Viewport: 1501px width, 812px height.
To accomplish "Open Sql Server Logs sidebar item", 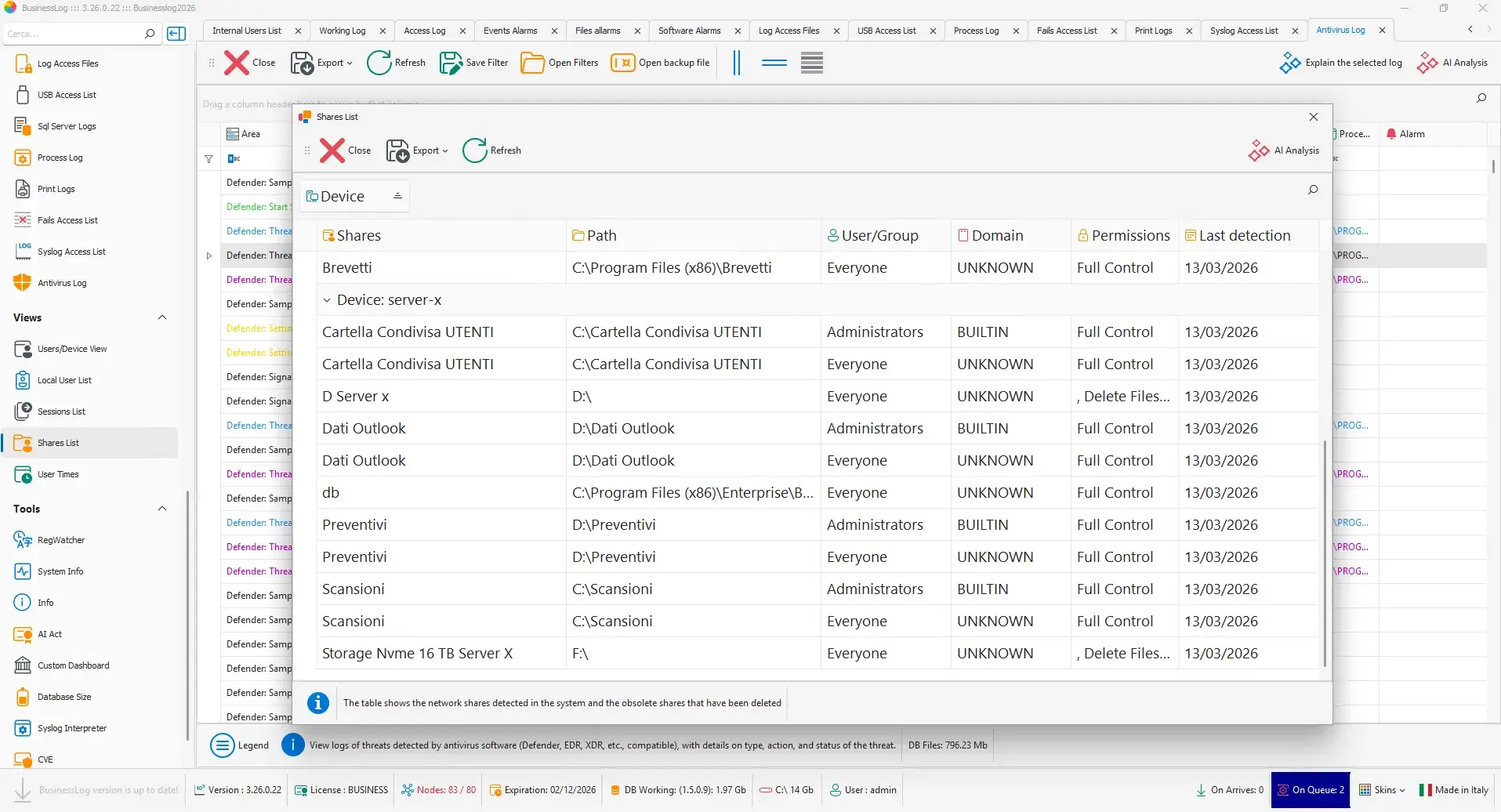I will point(67,126).
